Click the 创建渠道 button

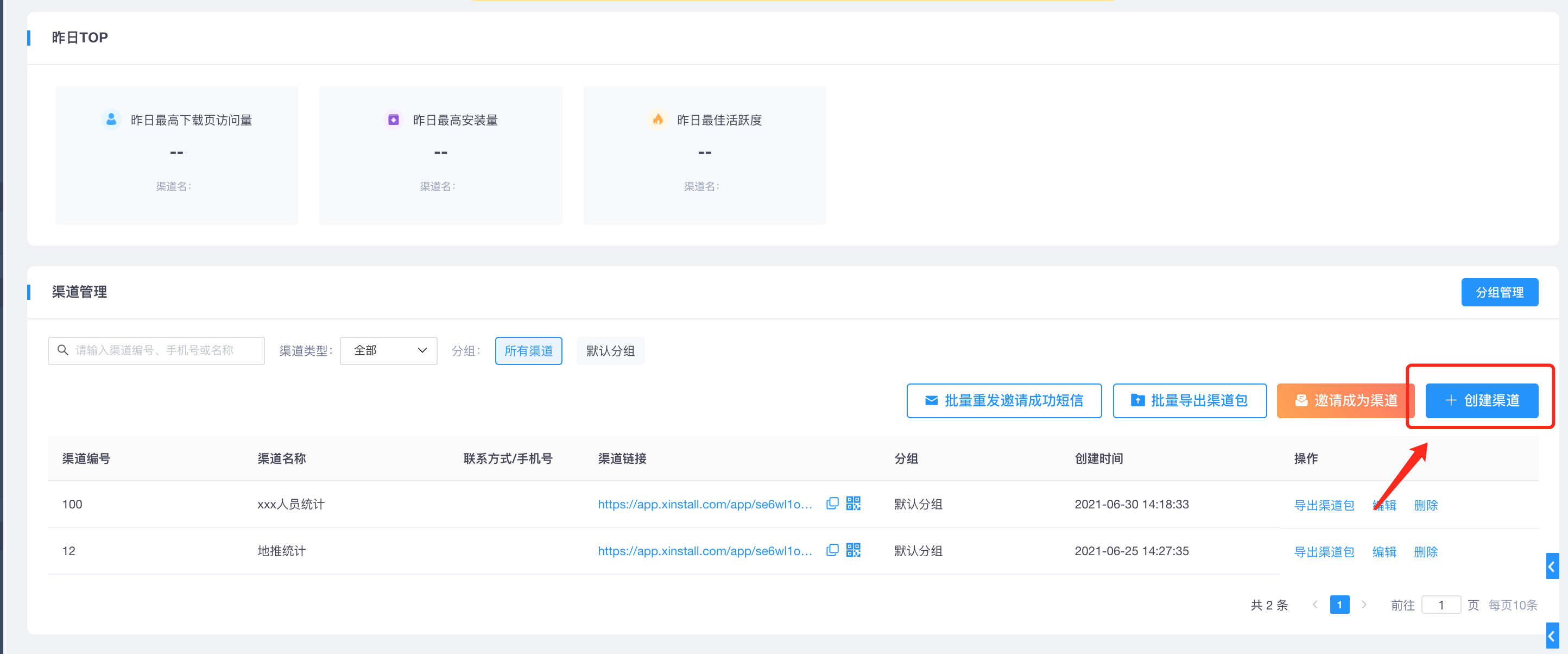pyautogui.click(x=1482, y=400)
